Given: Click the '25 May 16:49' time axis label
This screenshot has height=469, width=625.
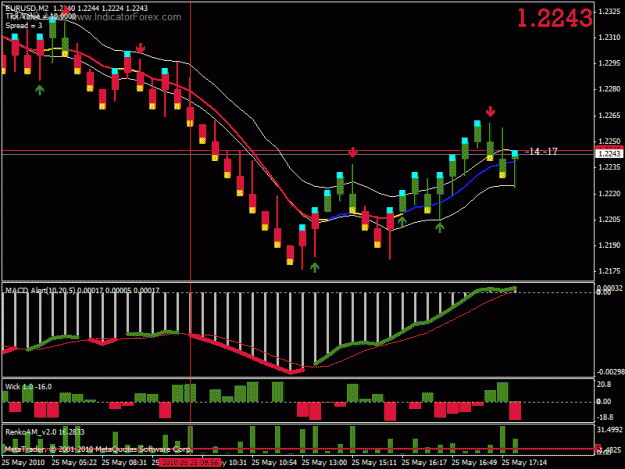Looking at the screenshot, I should [474, 463].
